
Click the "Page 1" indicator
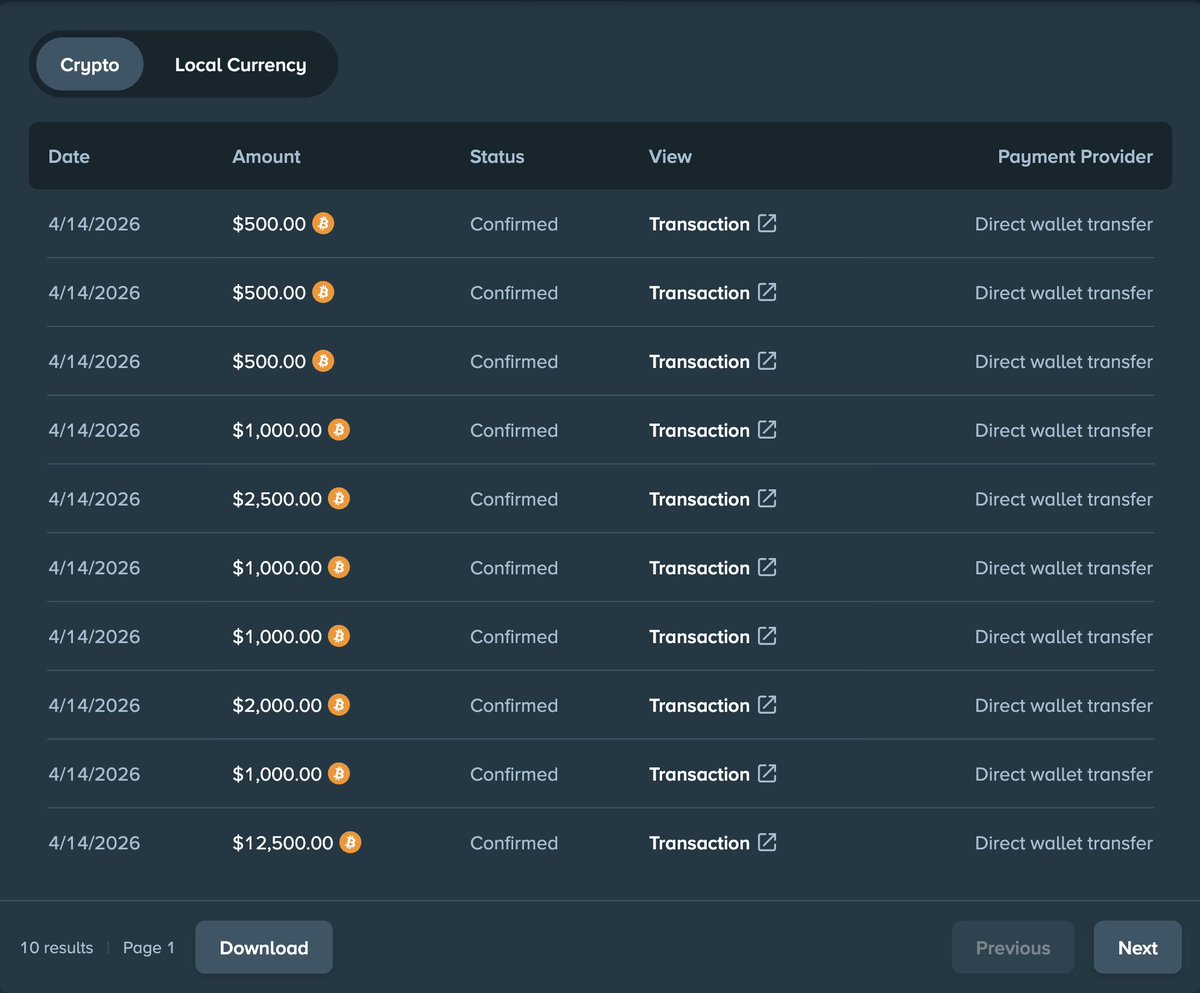tap(149, 947)
